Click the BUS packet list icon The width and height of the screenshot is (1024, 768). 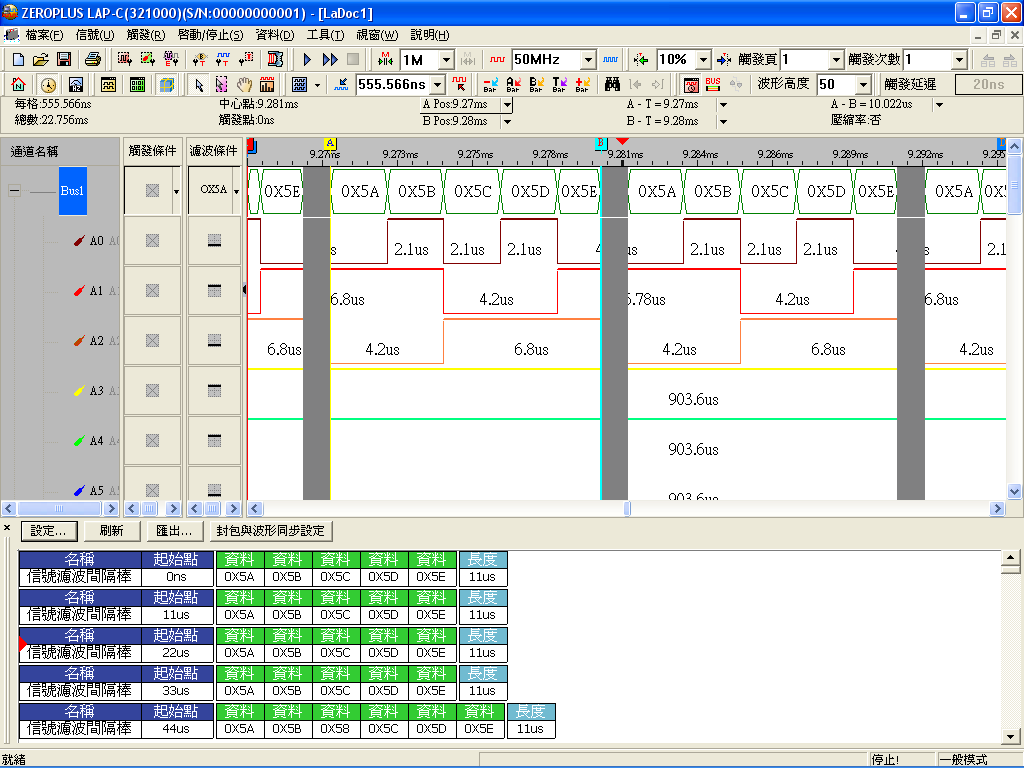713,85
